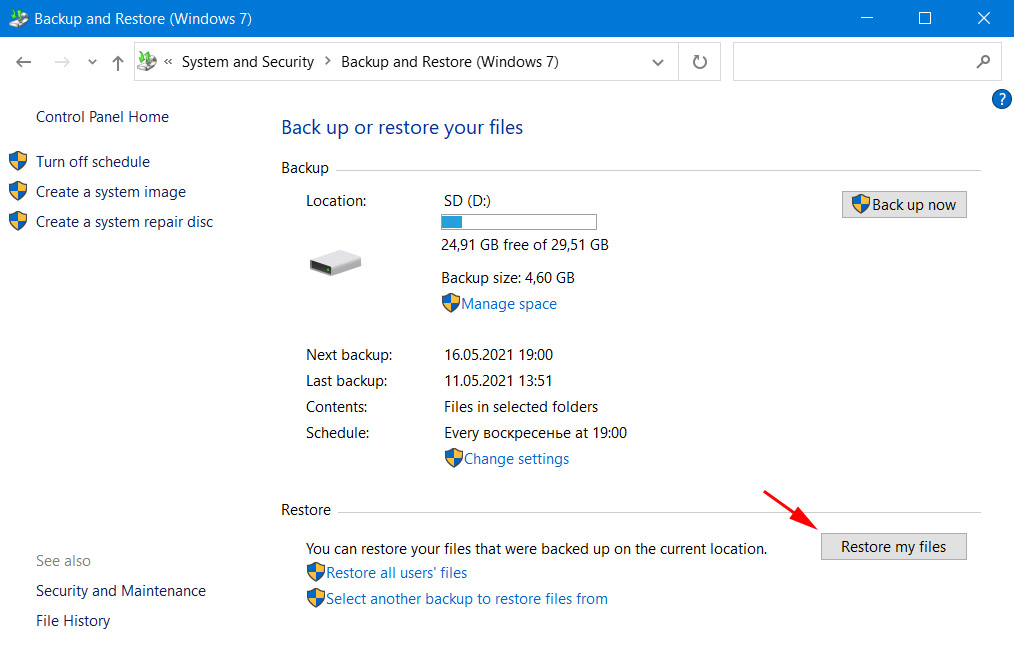
Task: Click the shield icon next to Manage space
Action: (x=451, y=303)
